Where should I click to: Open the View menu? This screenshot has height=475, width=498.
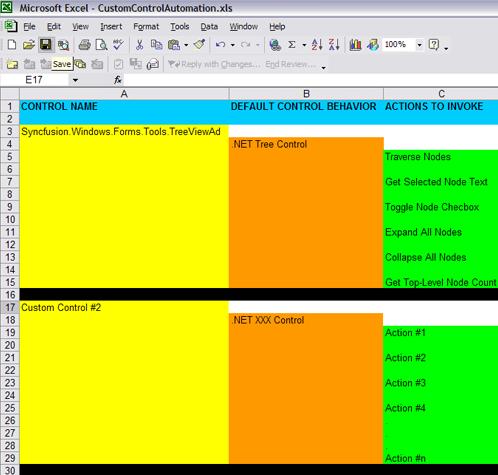coord(80,26)
